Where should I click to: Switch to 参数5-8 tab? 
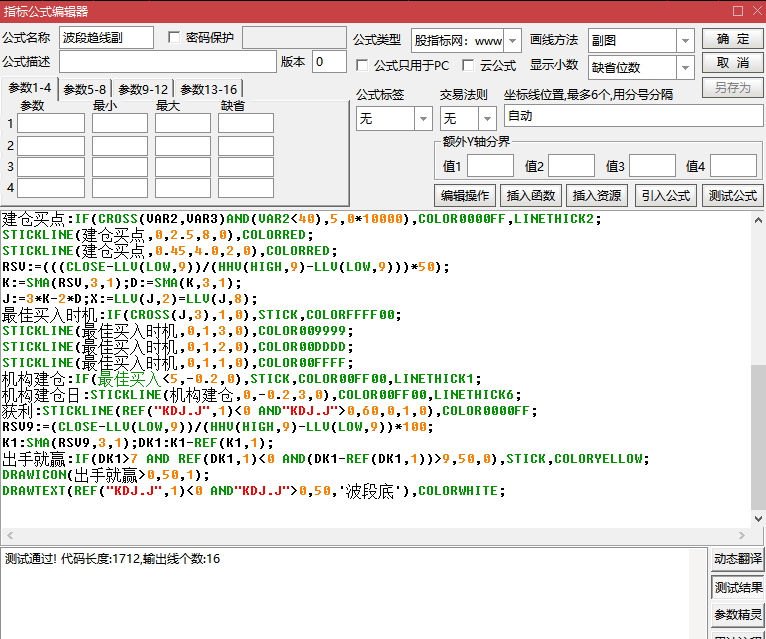[85, 89]
